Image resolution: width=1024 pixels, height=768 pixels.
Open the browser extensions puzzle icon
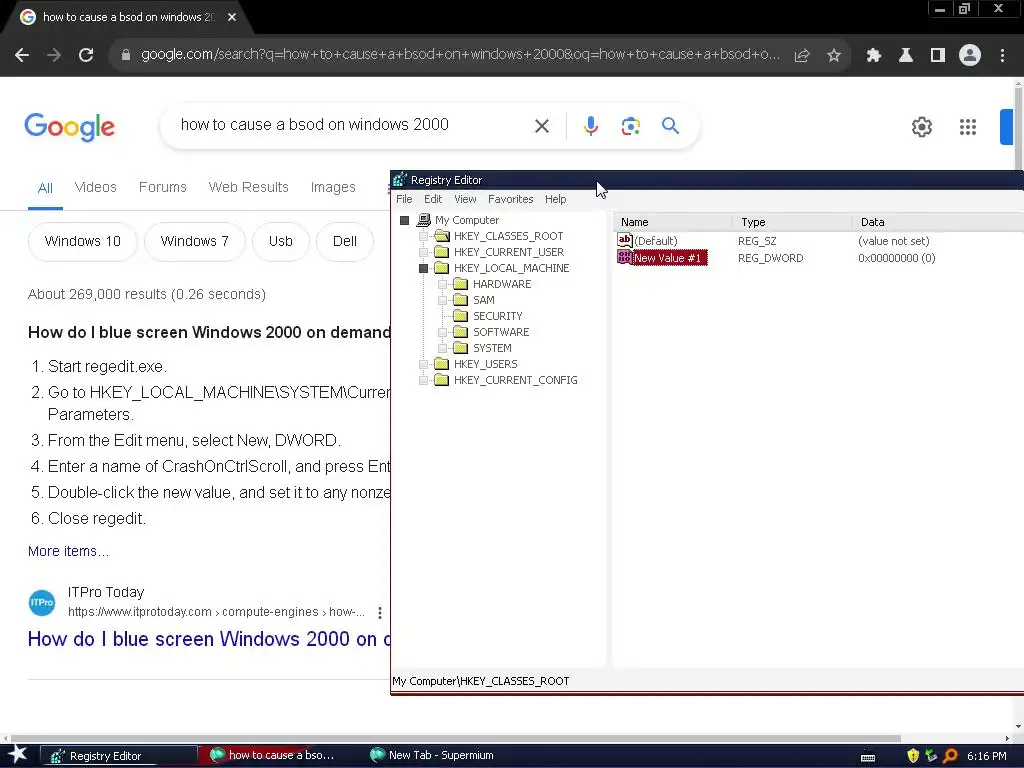873,56
